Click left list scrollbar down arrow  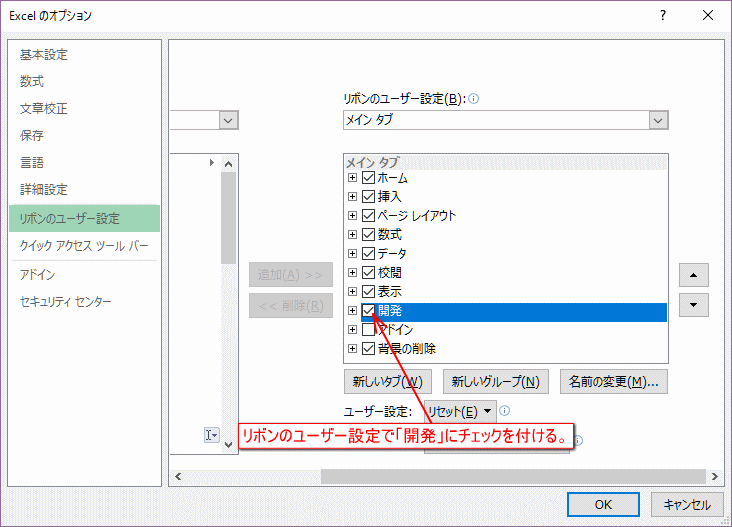coord(228,444)
